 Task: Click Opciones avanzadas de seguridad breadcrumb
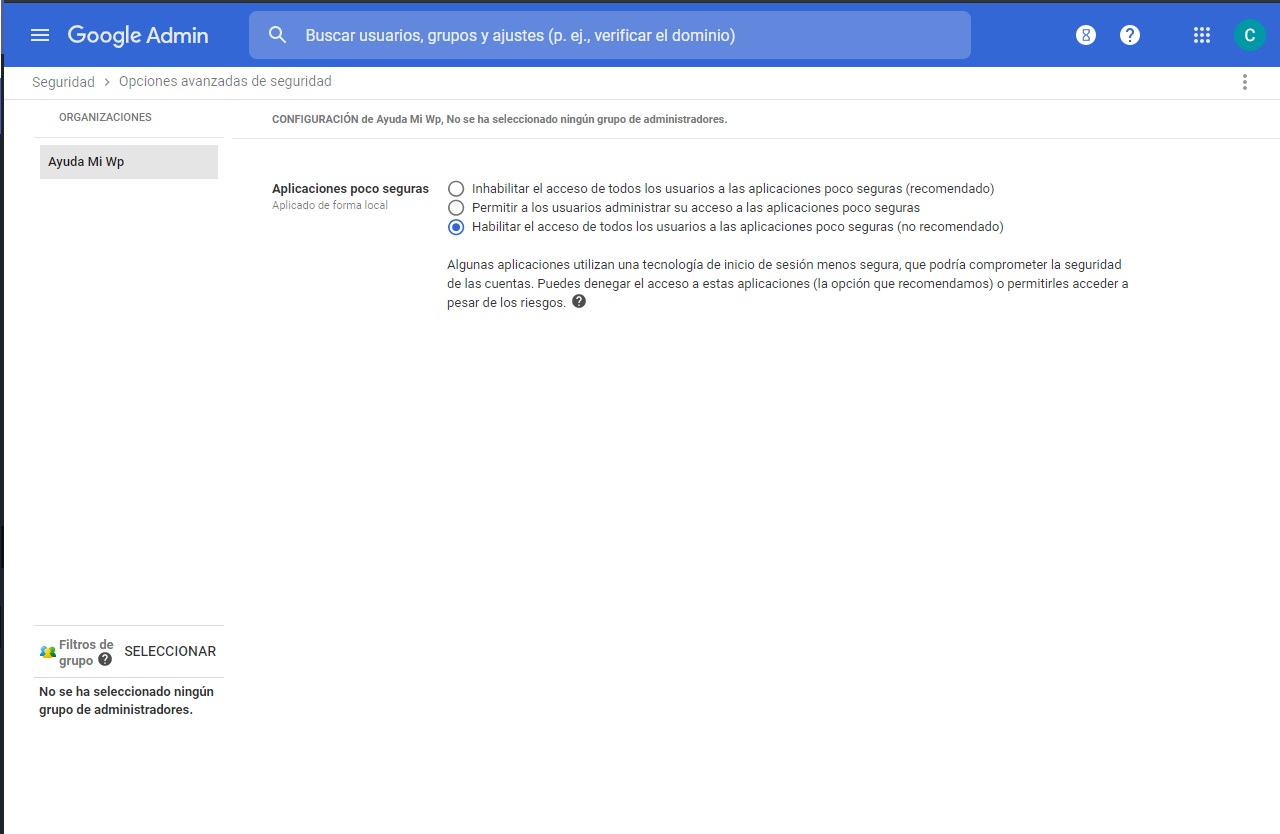coord(224,82)
